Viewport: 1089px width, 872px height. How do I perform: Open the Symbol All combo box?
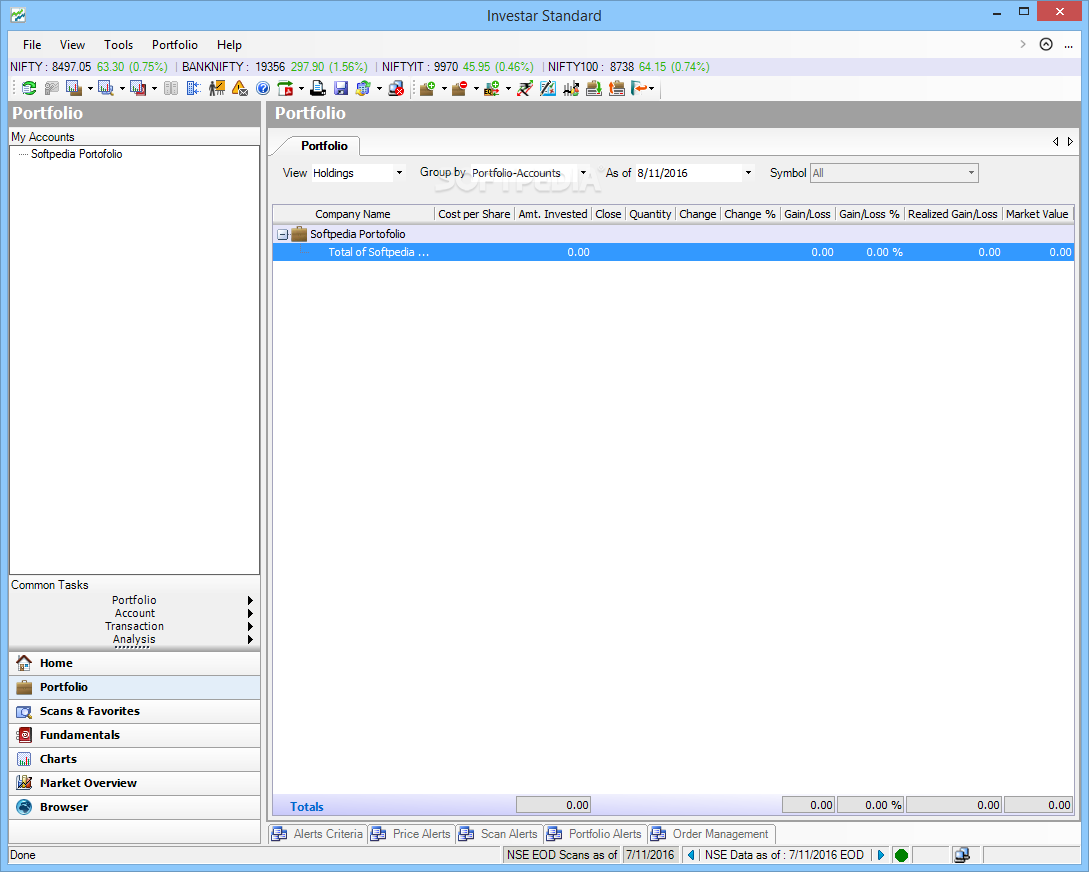[895, 173]
